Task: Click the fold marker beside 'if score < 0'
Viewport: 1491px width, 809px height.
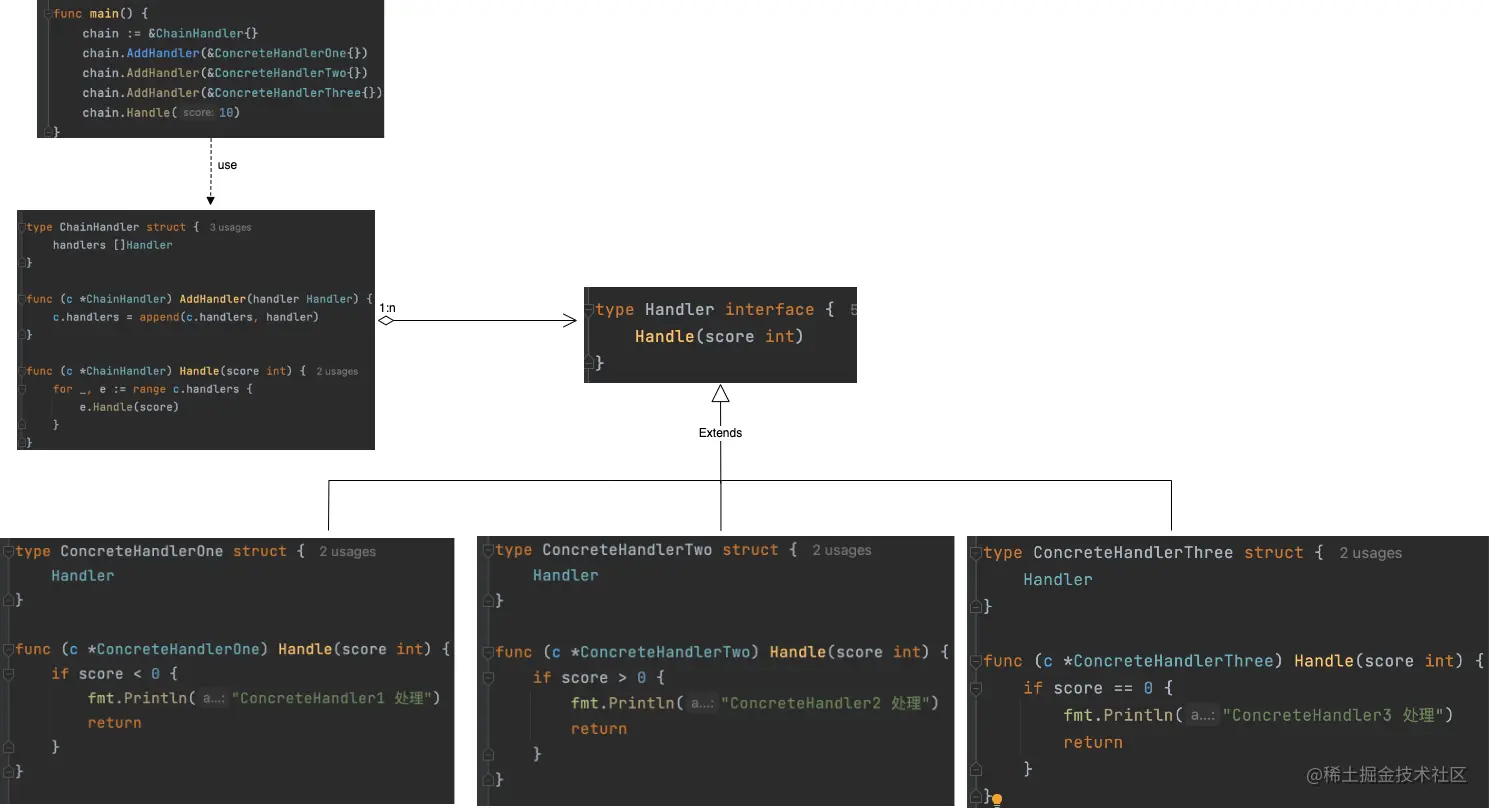Action: coord(7,674)
